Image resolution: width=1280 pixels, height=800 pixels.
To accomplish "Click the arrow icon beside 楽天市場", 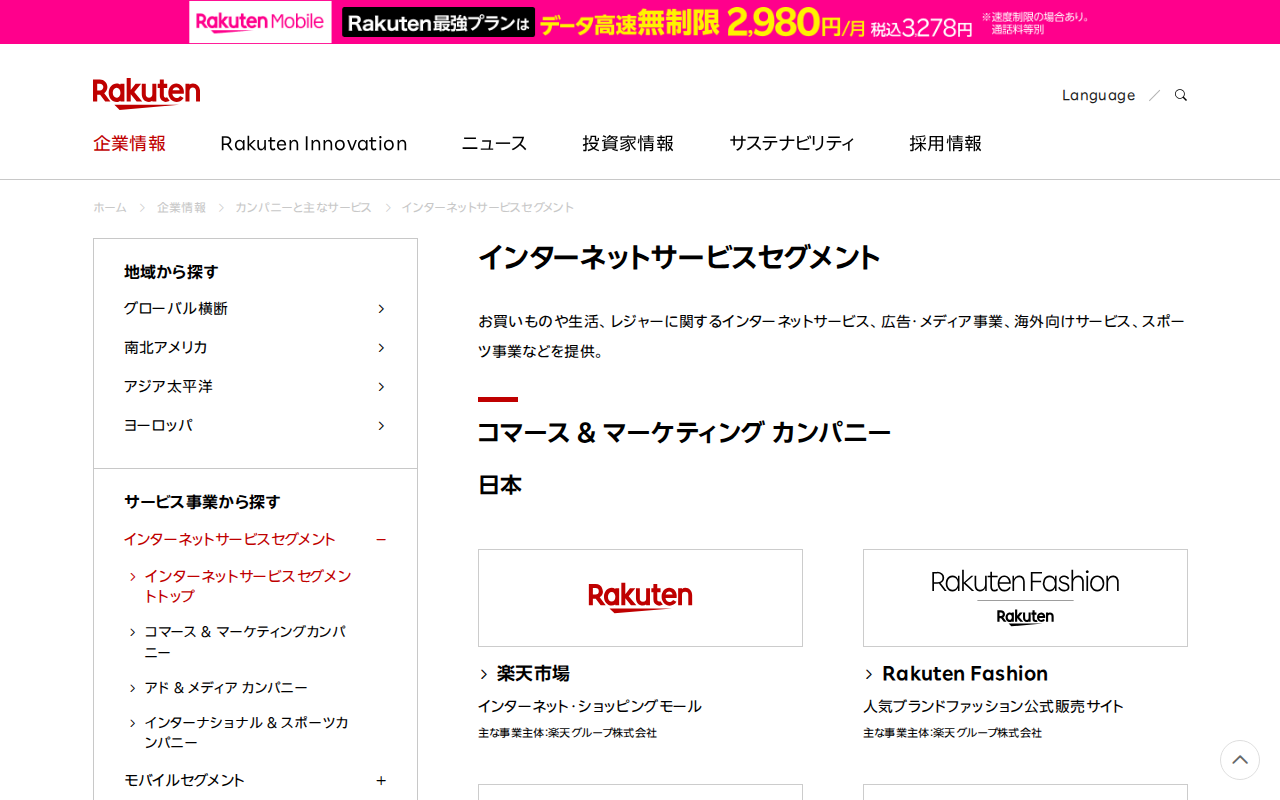I will click(484, 674).
